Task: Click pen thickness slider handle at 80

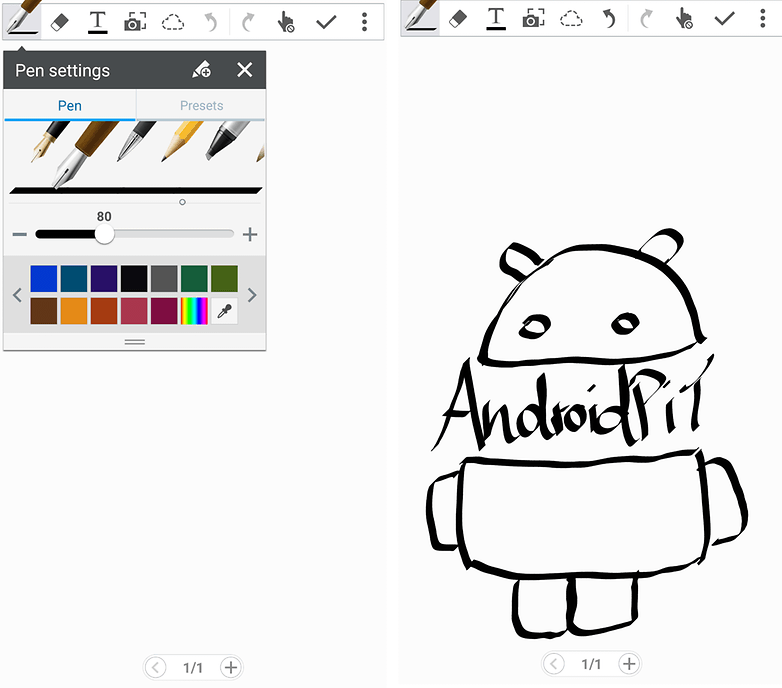Action: coord(104,234)
